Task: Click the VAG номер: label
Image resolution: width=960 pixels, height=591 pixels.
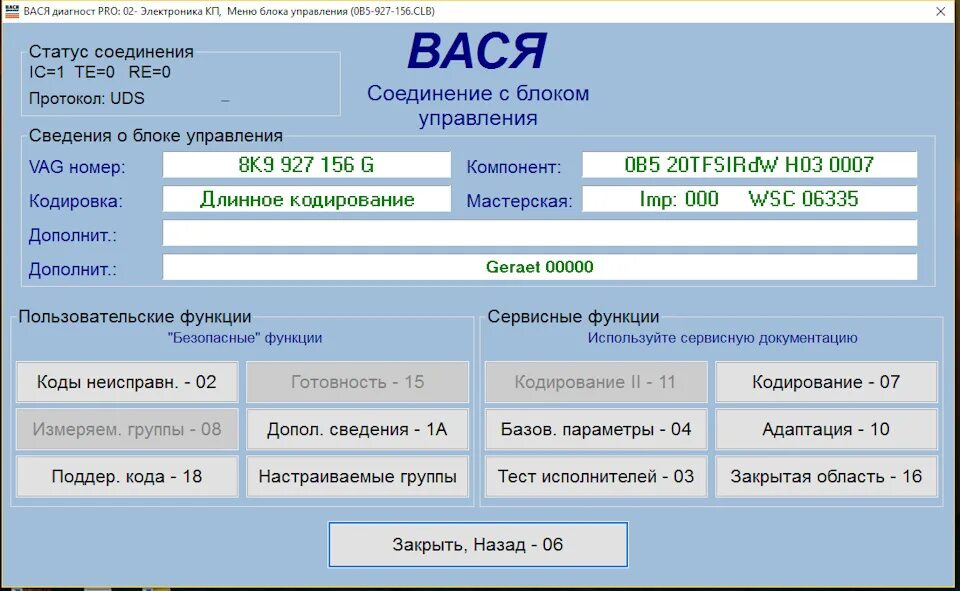Action: point(77,167)
